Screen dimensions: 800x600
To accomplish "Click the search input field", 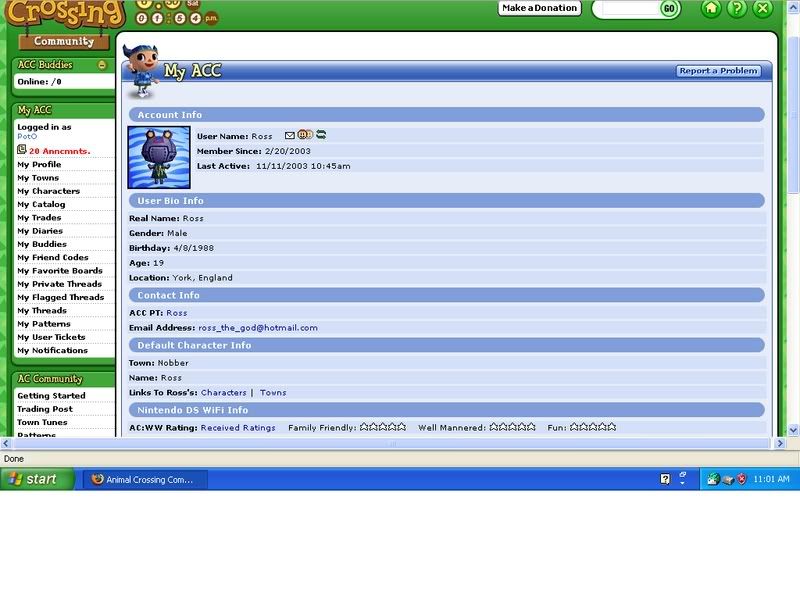I will (x=626, y=8).
